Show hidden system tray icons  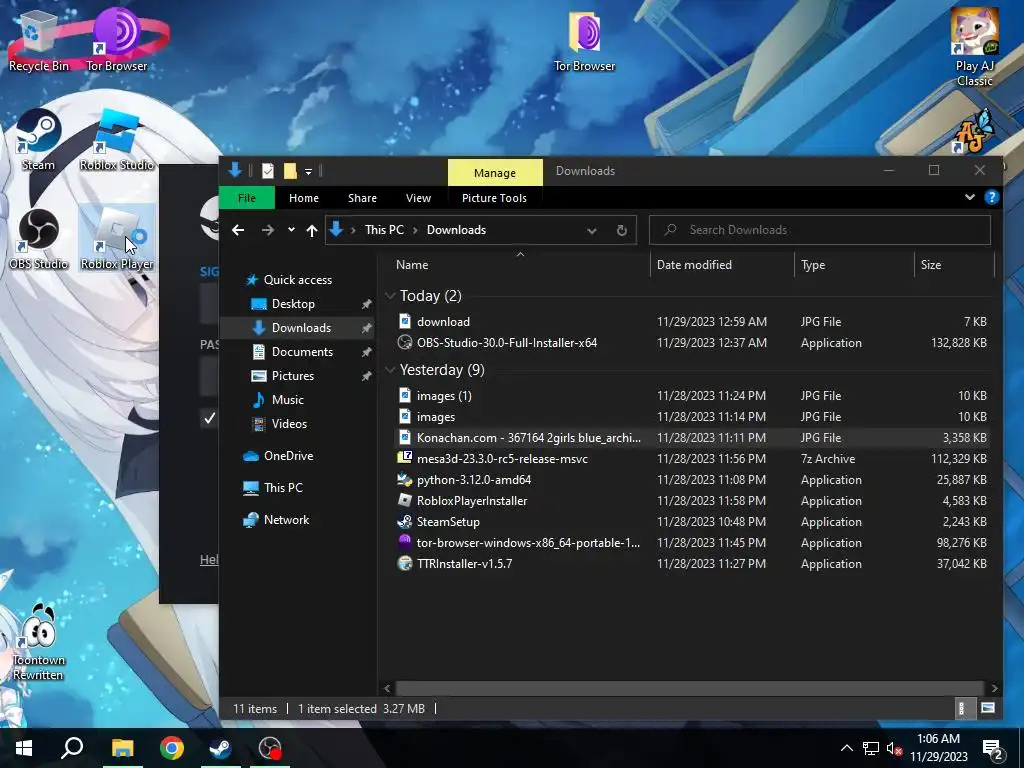[x=846, y=748]
